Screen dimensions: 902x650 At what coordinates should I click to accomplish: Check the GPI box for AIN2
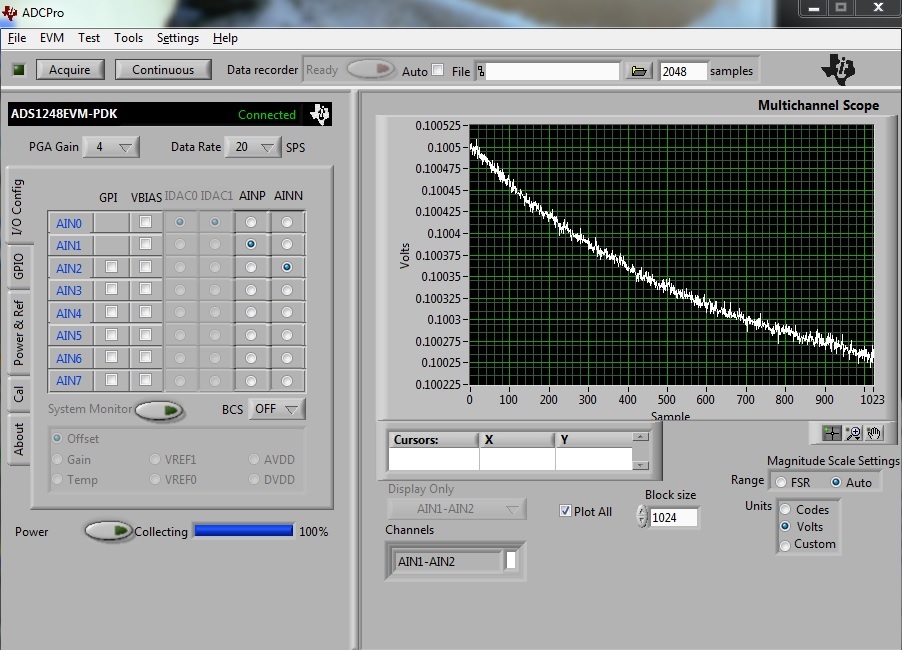click(x=112, y=267)
